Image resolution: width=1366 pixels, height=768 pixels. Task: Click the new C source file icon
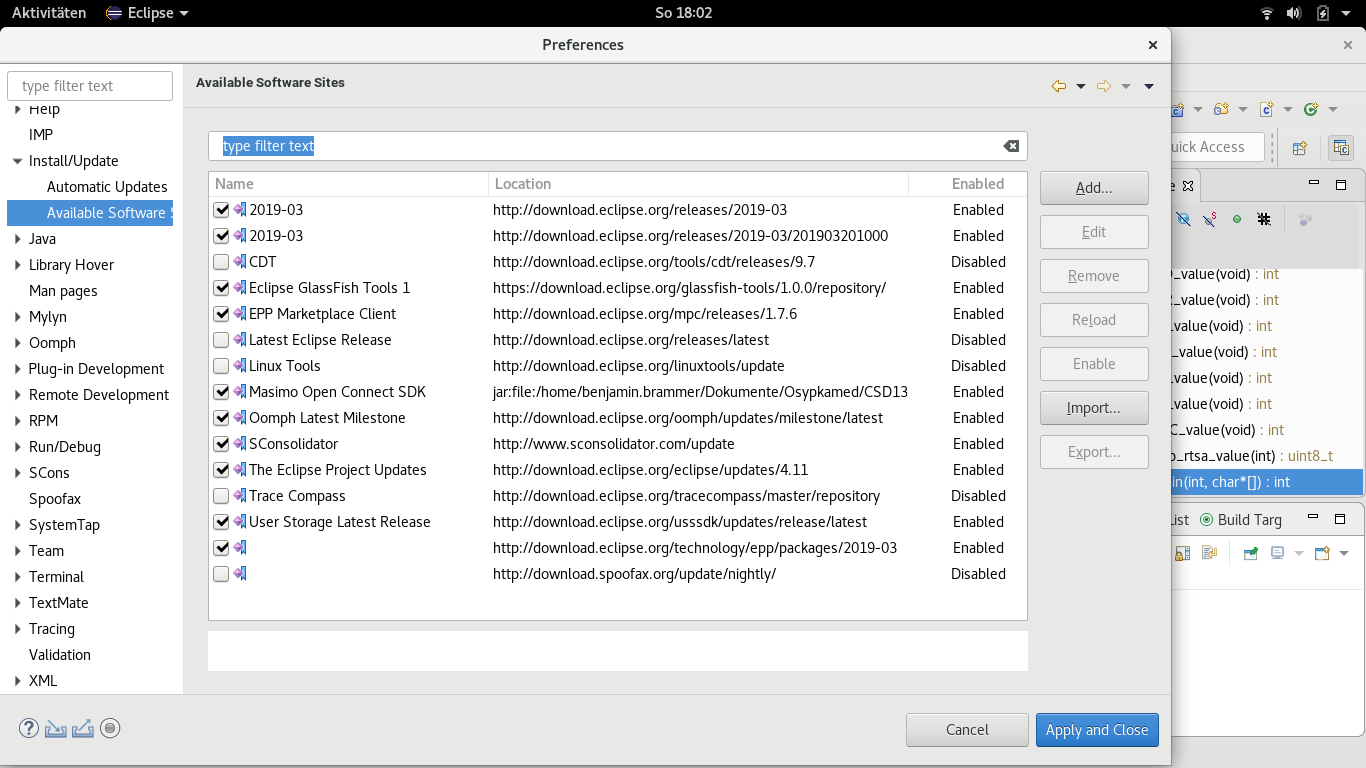(1266, 109)
